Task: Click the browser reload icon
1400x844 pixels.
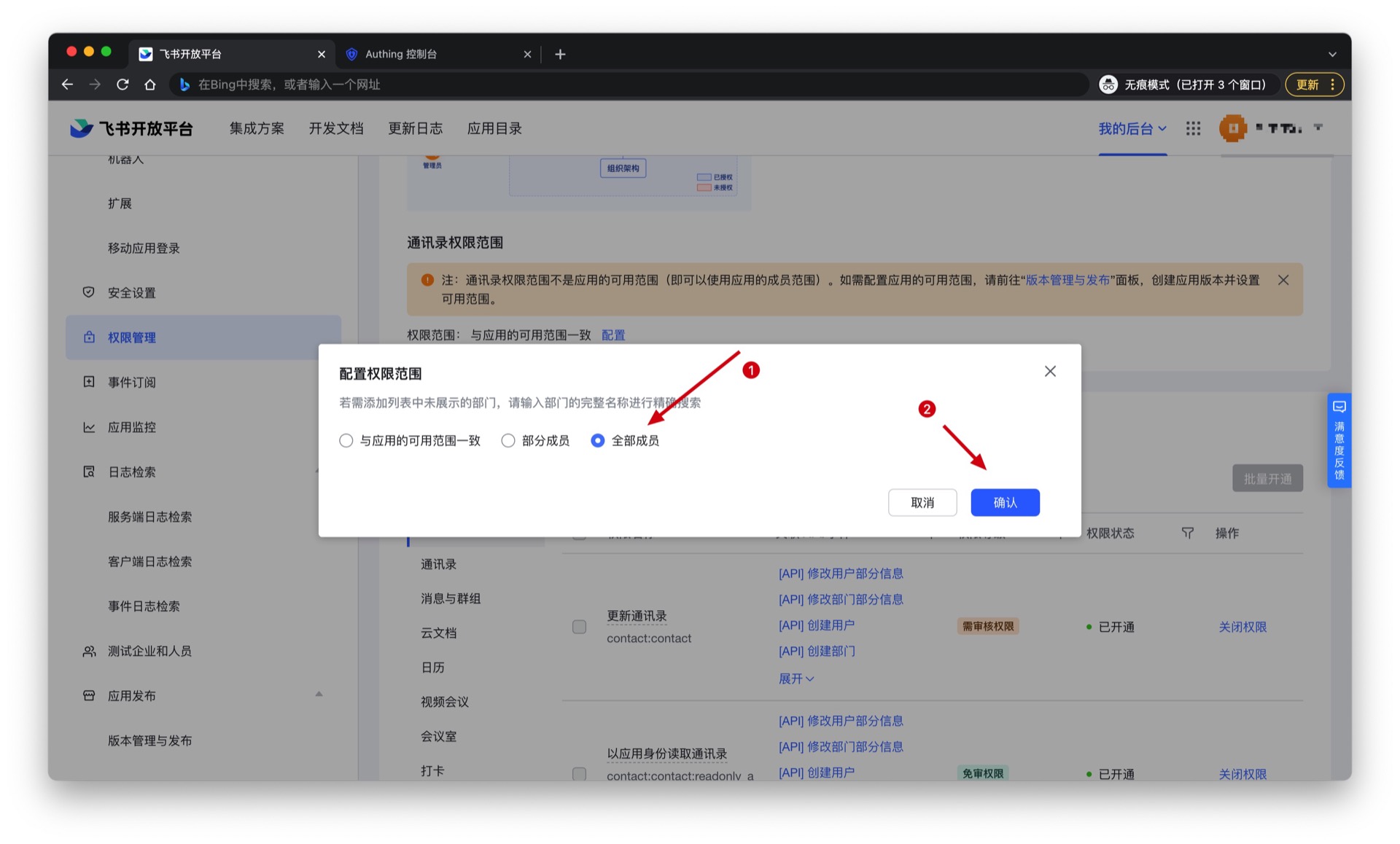Action: click(x=122, y=85)
